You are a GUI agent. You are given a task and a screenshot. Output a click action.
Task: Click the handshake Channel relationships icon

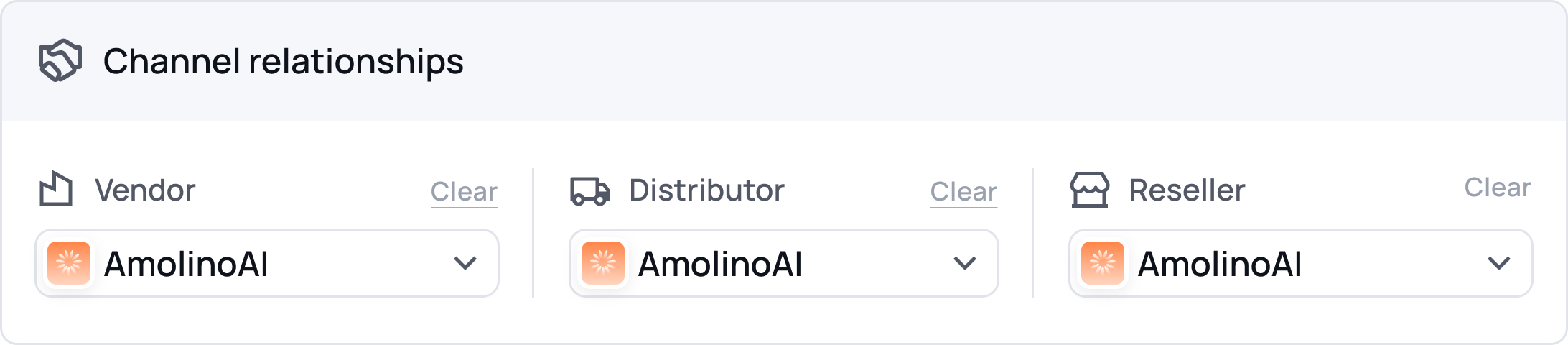[x=60, y=60]
